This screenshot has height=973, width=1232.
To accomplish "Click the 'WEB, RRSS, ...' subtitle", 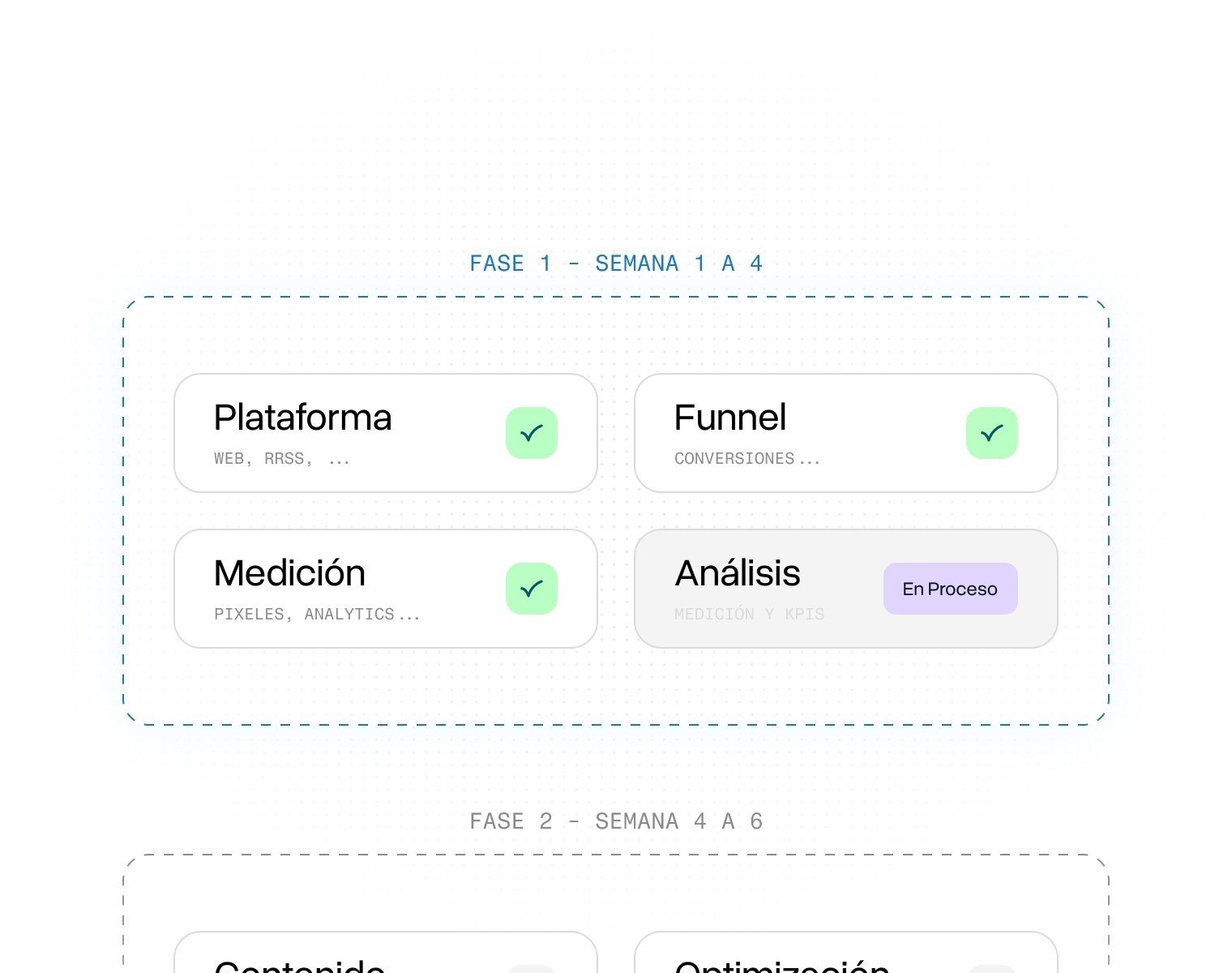I will click(x=263, y=459).
